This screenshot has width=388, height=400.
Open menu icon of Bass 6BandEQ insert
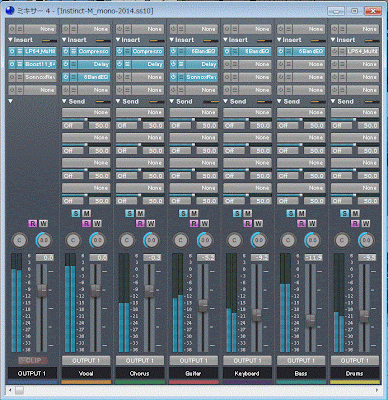289,51
